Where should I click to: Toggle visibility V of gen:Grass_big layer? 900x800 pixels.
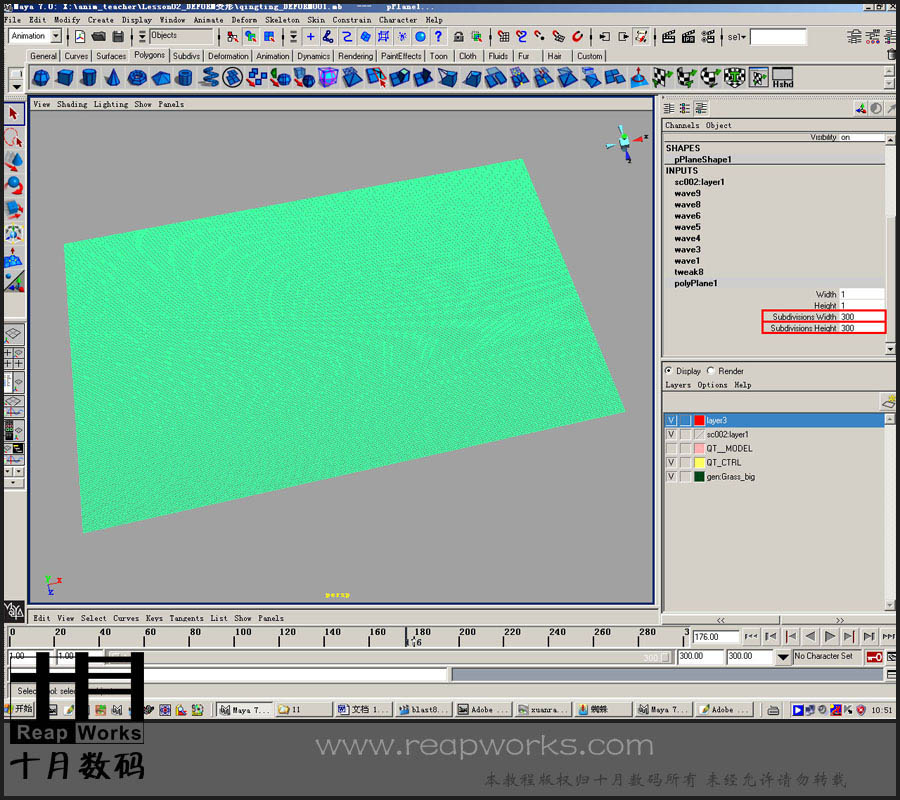[x=670, y=476]
